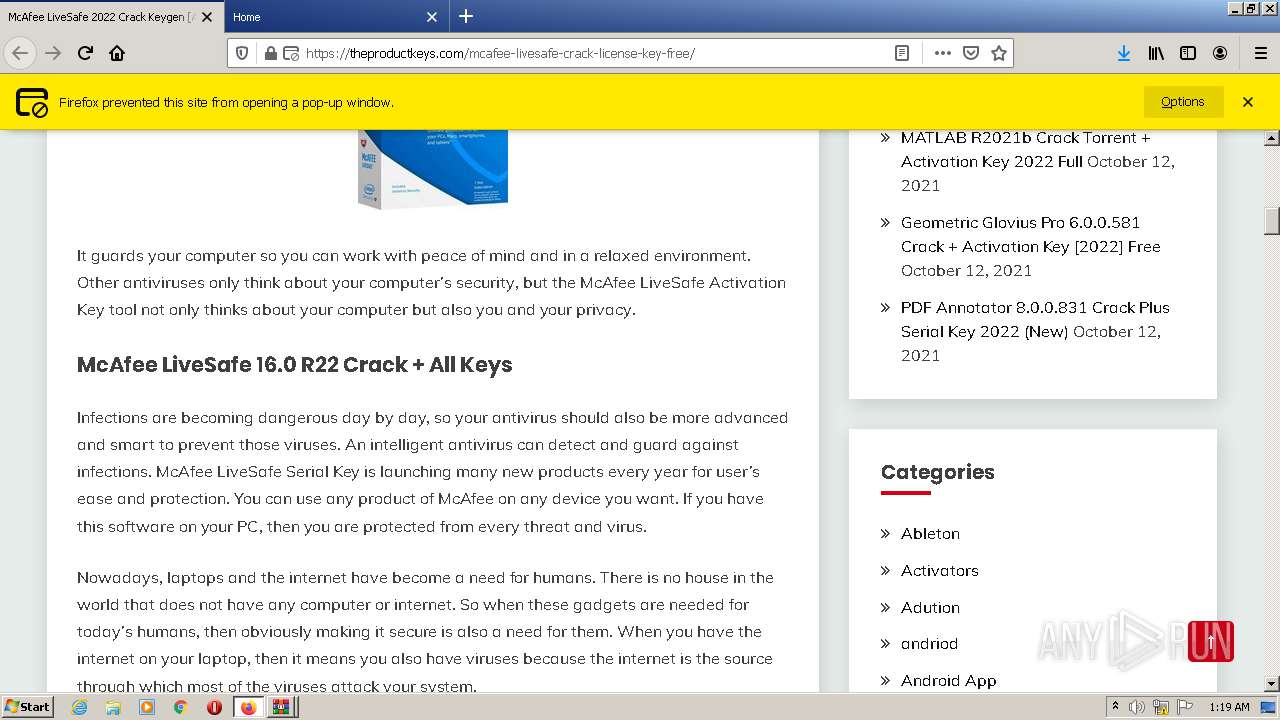Click the McAfee product box image
1280x720 pixels.
433,168
